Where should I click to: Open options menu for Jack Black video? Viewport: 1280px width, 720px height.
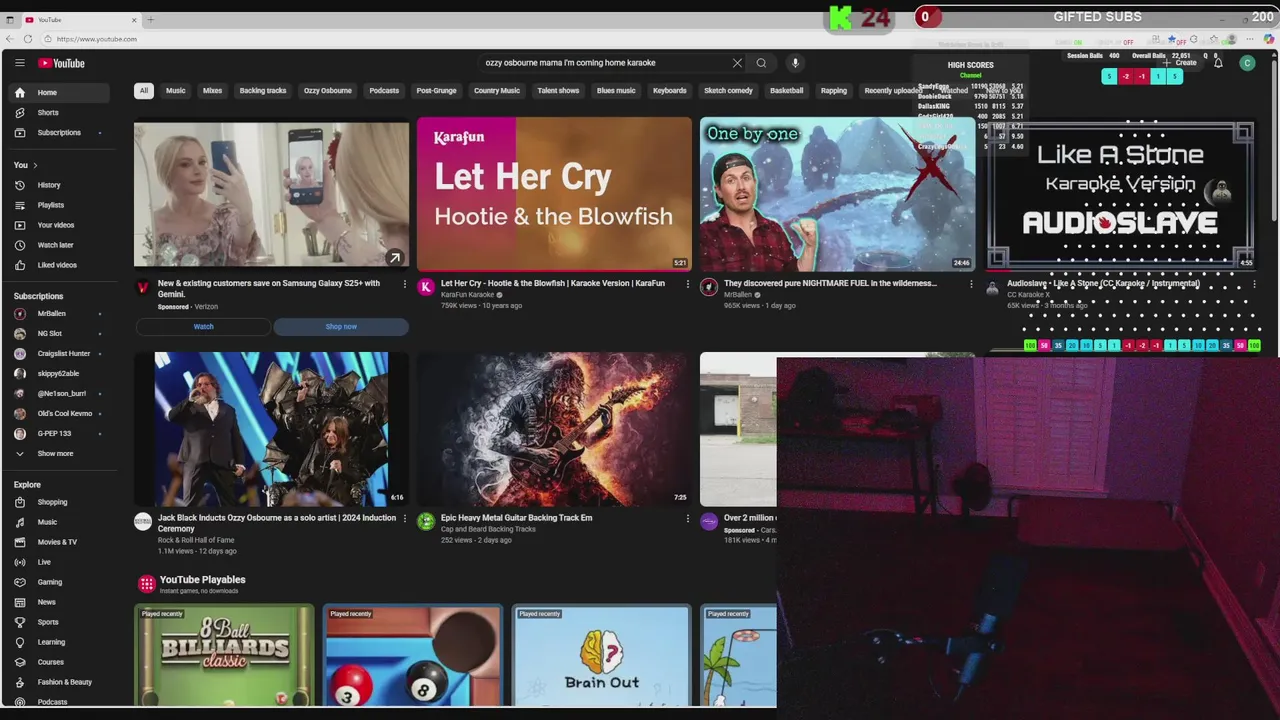pos(404,519)
